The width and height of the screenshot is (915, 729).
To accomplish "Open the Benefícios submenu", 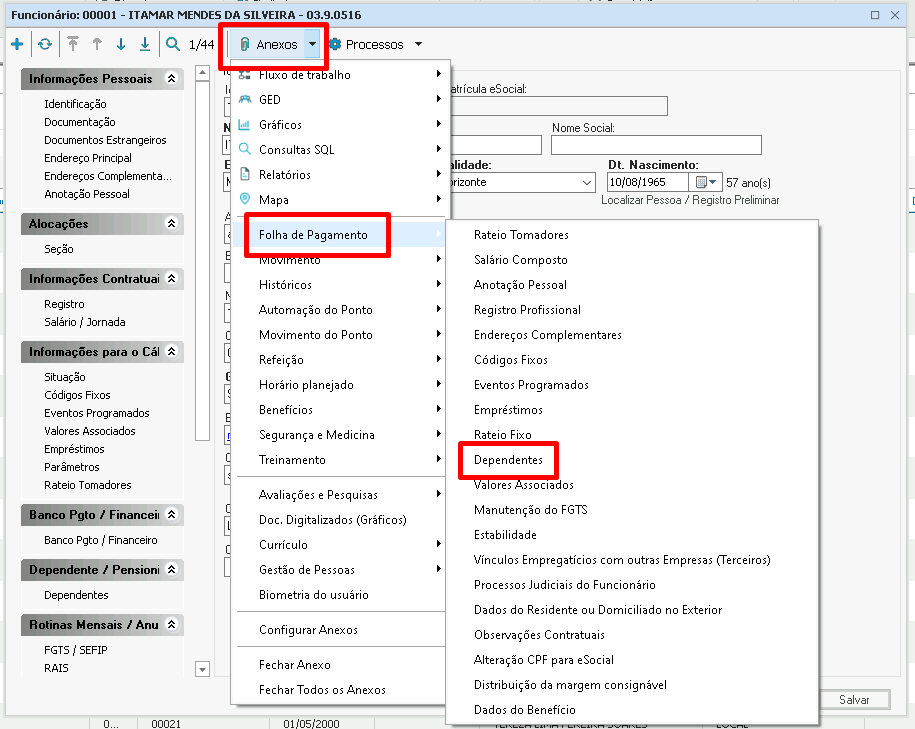I will click(x=340, y=410).
